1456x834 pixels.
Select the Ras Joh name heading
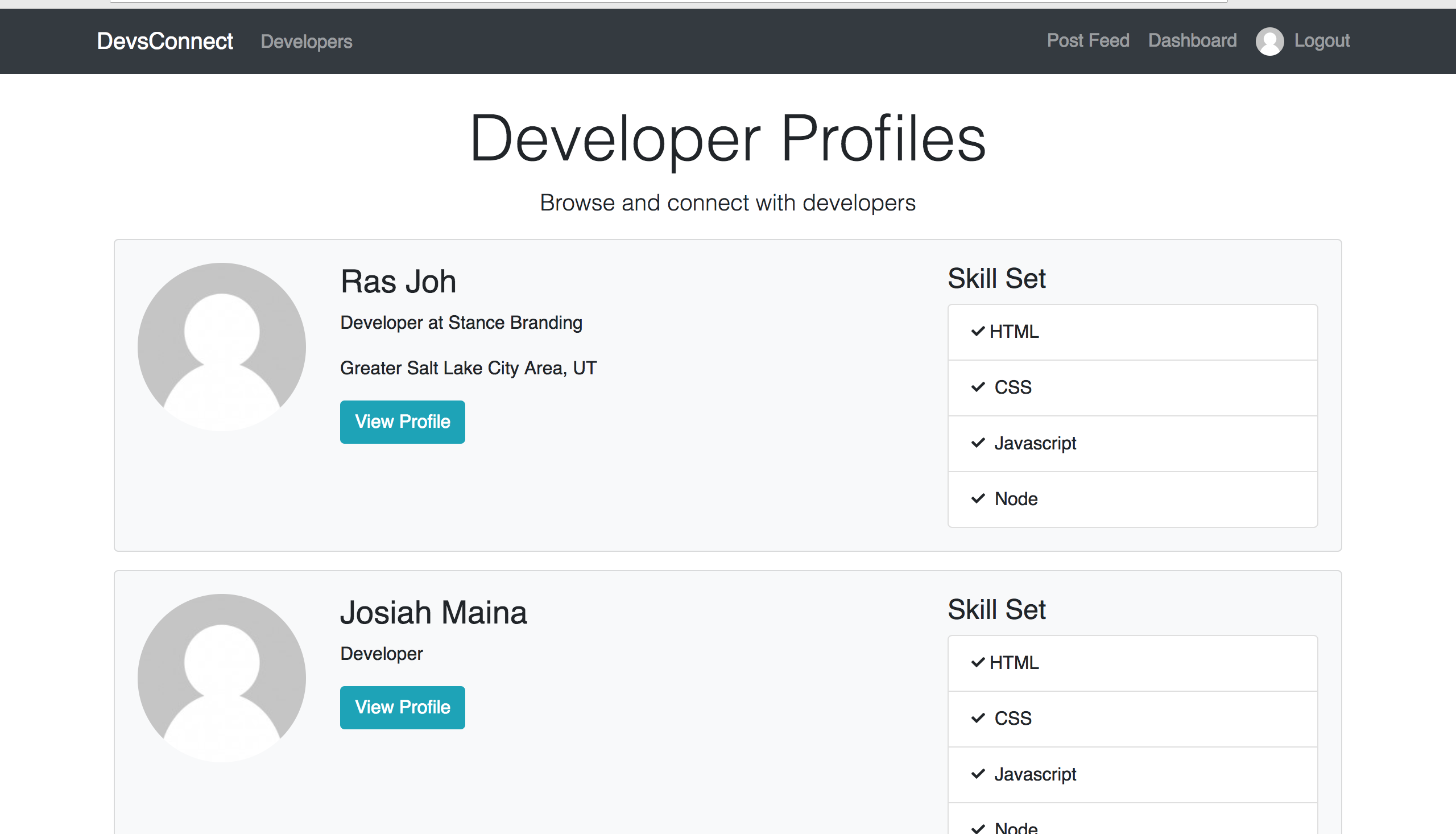click(x=398, y=282)
